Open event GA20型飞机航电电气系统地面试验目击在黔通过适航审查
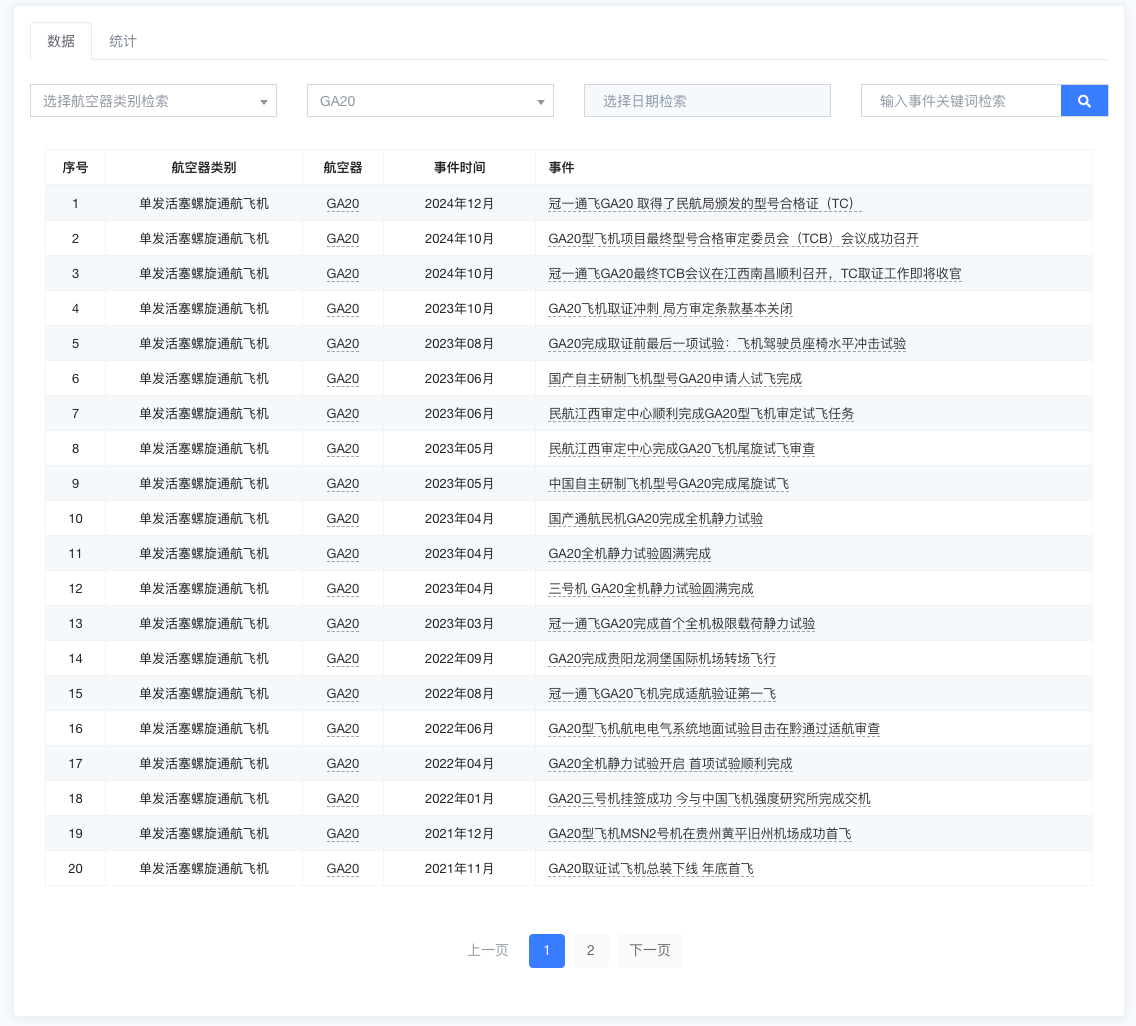Image resolution: width=1136 pixels, height=1026 pixels. pyautogui.click(x=714, y=728)
